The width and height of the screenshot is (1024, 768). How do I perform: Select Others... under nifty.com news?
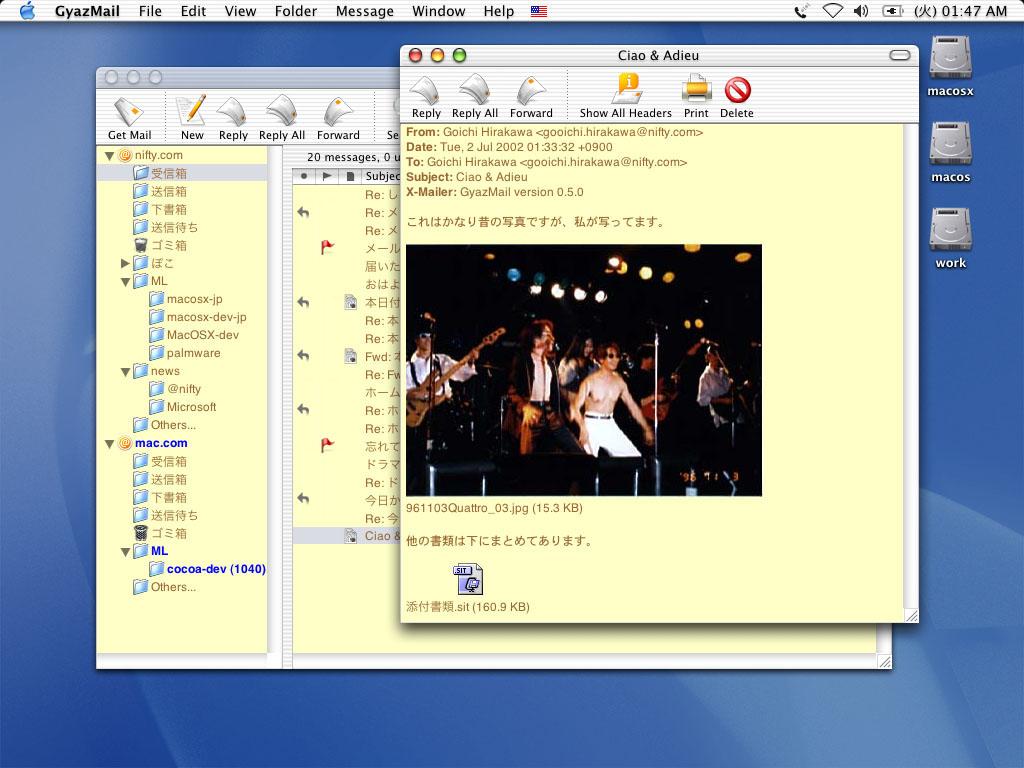click(165, 425)
